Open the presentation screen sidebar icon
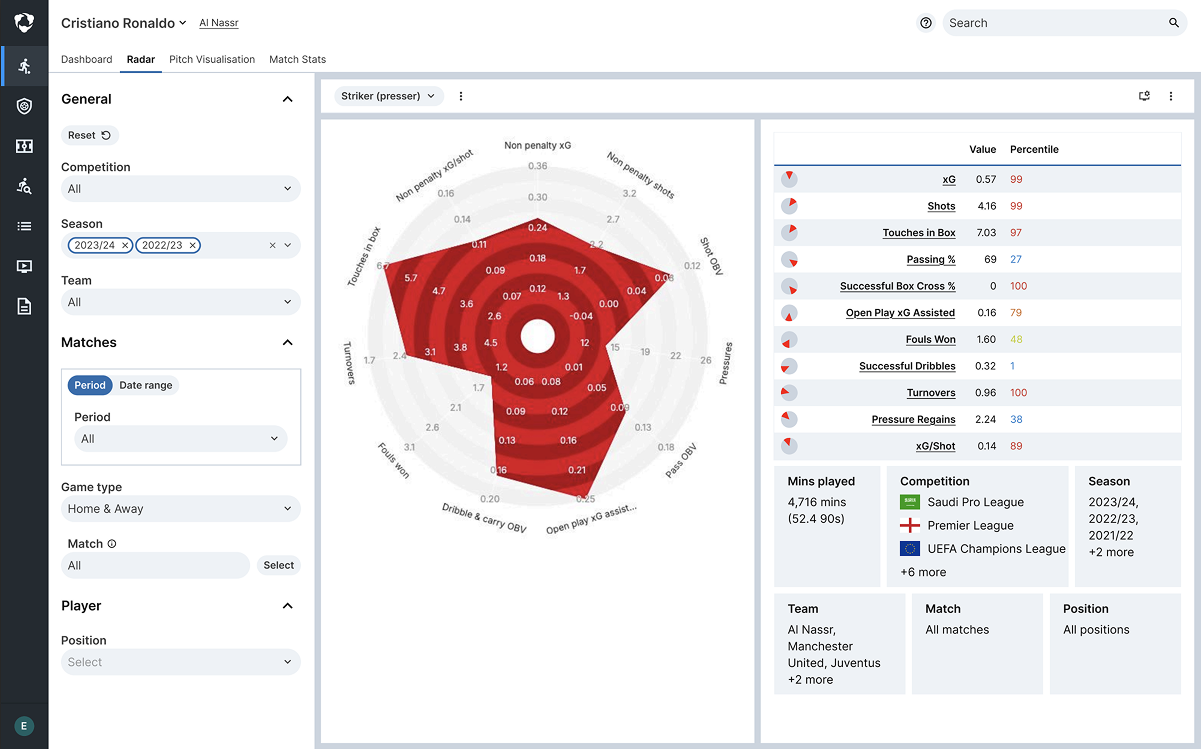 pyautogui.click(x=24, y=266)
